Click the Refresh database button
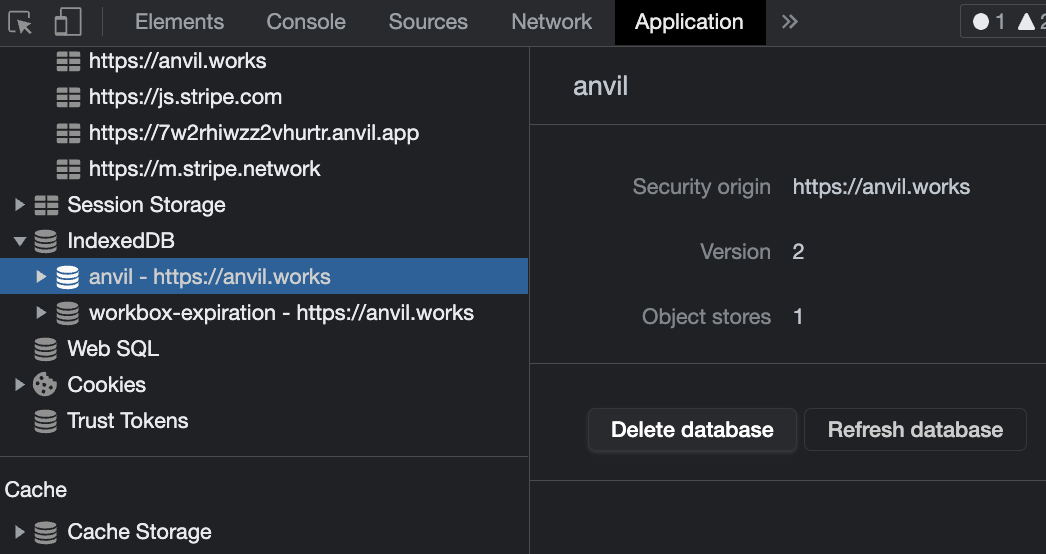1046x554 pixels. 915,430
